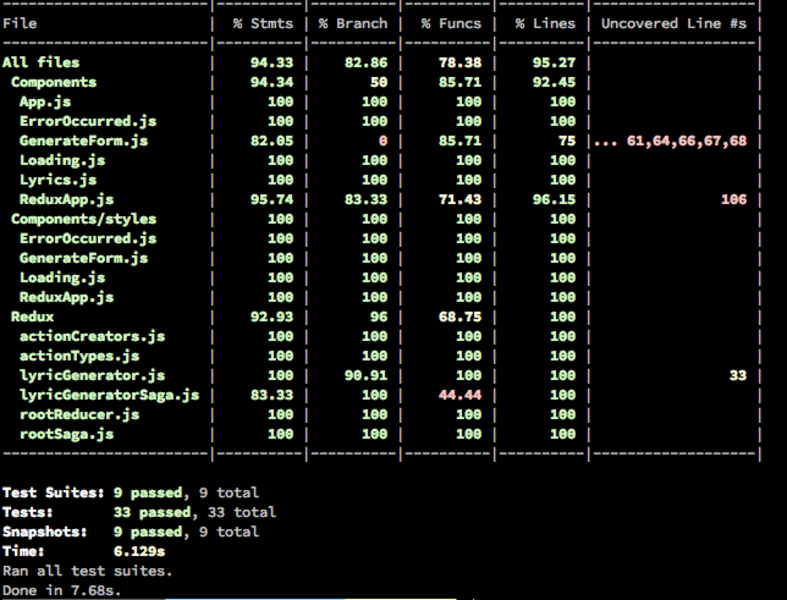Click the 'actionTypes.js' file name
Screen dimensions: 787x600
tap(79, 356)
